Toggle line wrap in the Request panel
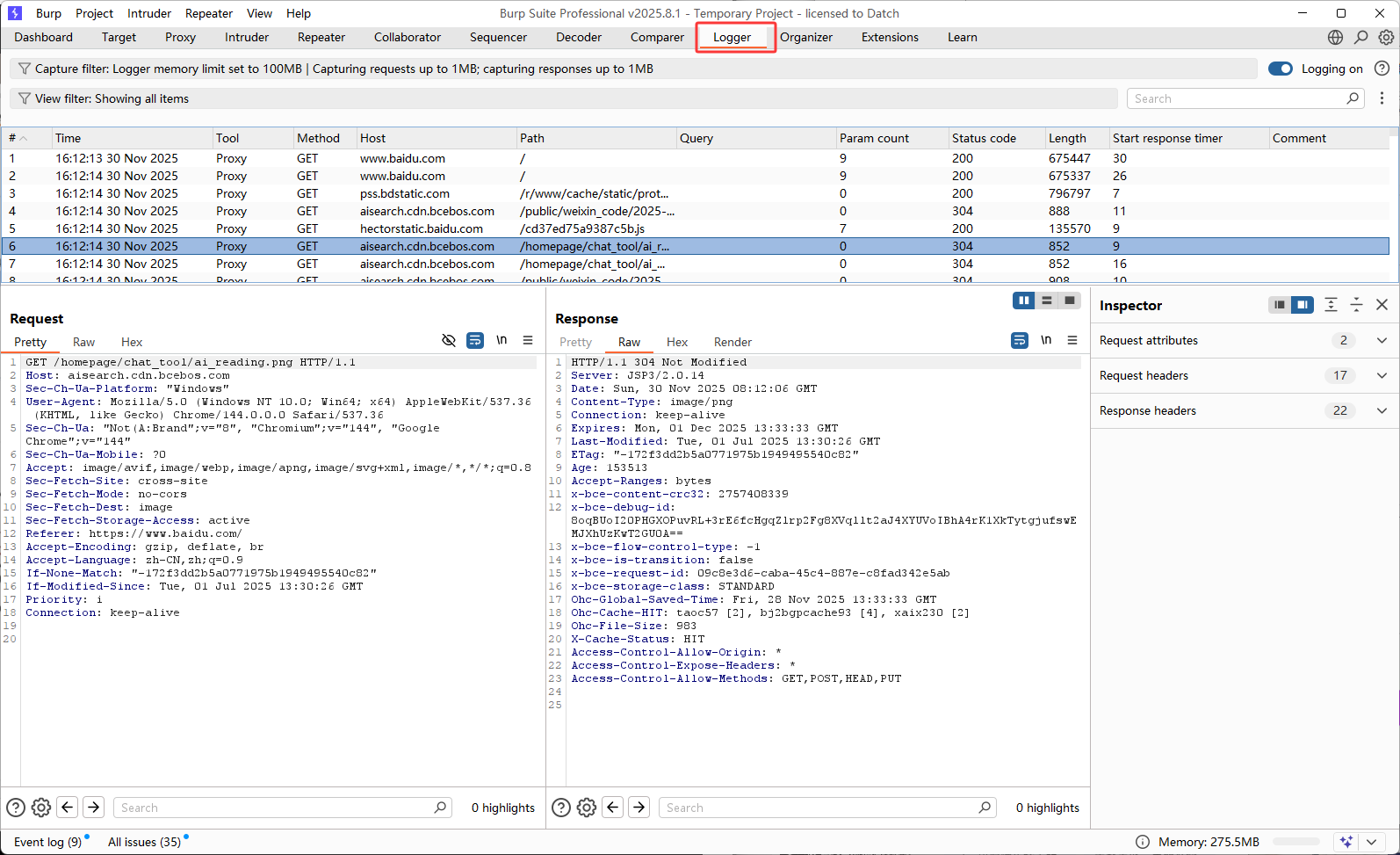Viewport: 1400px width, 855px height. pyautogui.click(x=475, y=340)
